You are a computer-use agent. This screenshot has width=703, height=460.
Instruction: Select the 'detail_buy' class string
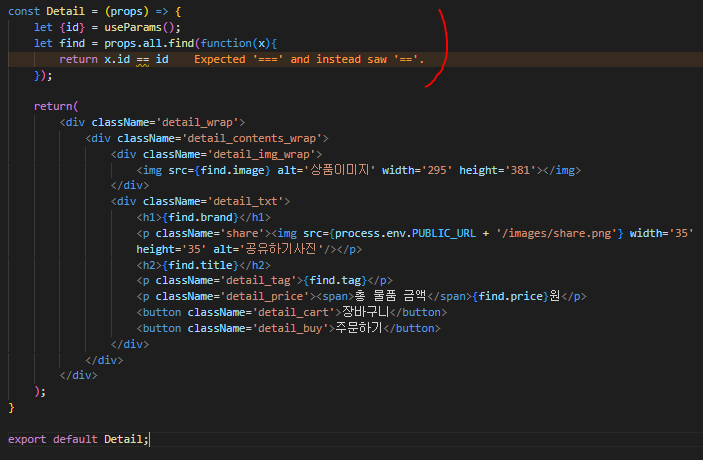pos(290,329)
